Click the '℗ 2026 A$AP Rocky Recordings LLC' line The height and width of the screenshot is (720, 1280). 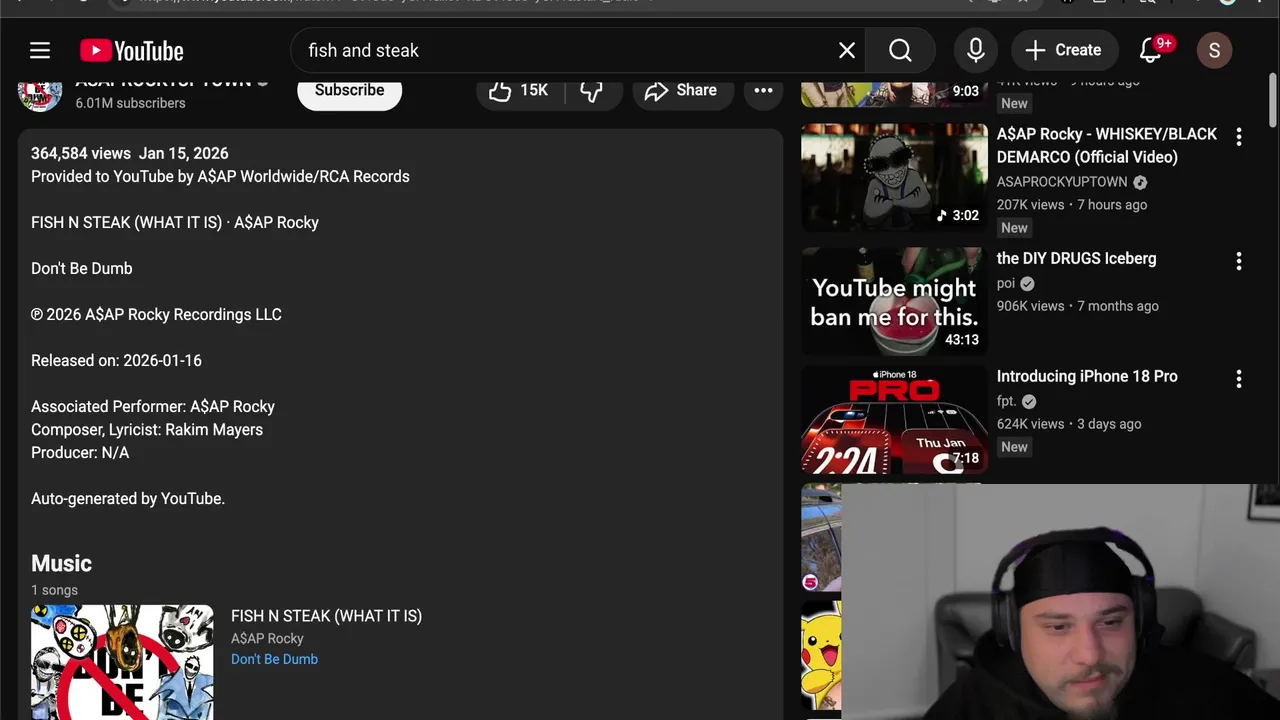pyautogui.click(x=156, y=314)
